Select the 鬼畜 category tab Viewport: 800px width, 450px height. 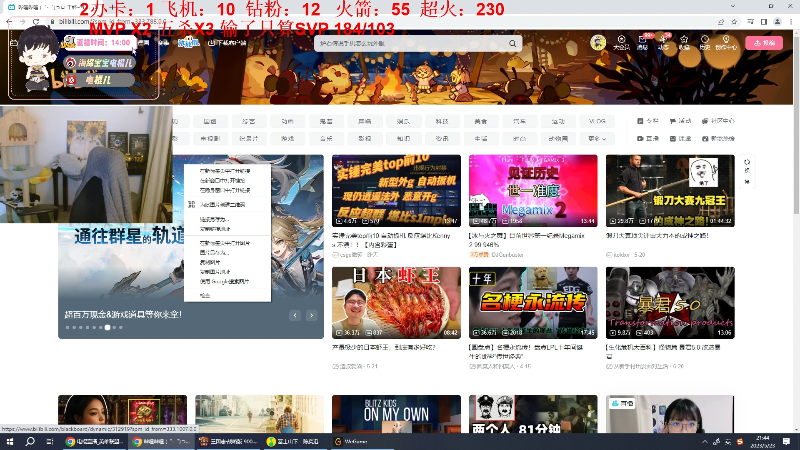coord(326,121)
